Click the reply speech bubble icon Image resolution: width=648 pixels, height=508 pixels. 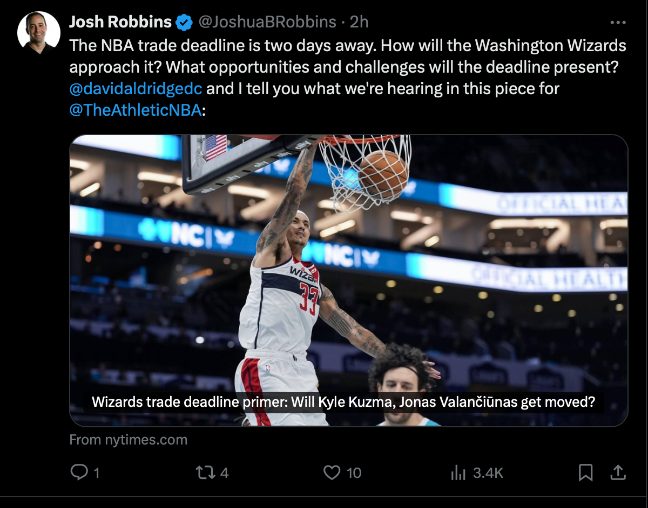[79, 472]
